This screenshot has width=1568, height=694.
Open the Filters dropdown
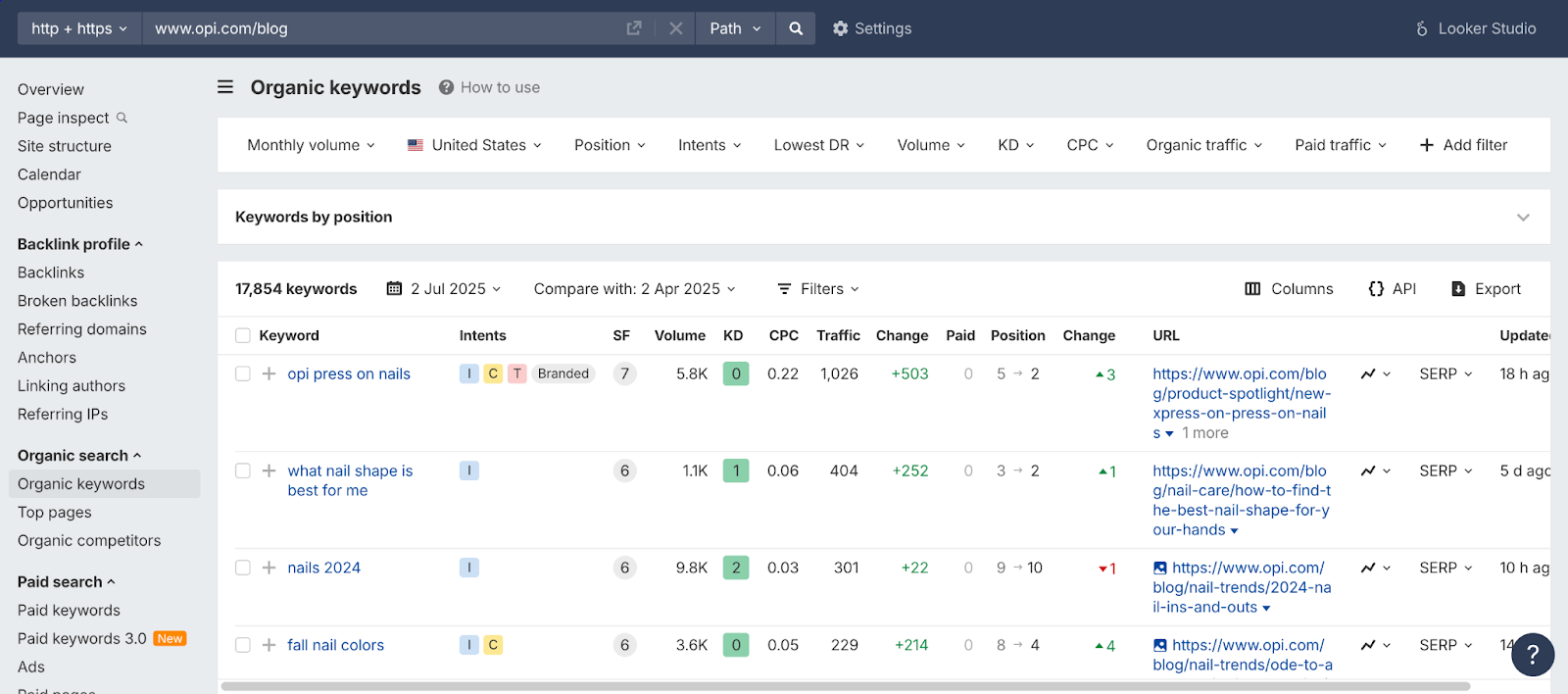point(818,289)
